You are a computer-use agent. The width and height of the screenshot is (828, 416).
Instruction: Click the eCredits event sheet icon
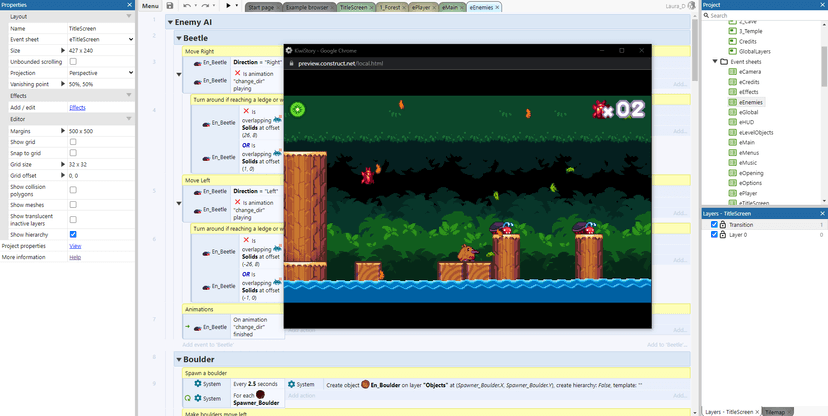pyautogui.click(x=732, y=82)
